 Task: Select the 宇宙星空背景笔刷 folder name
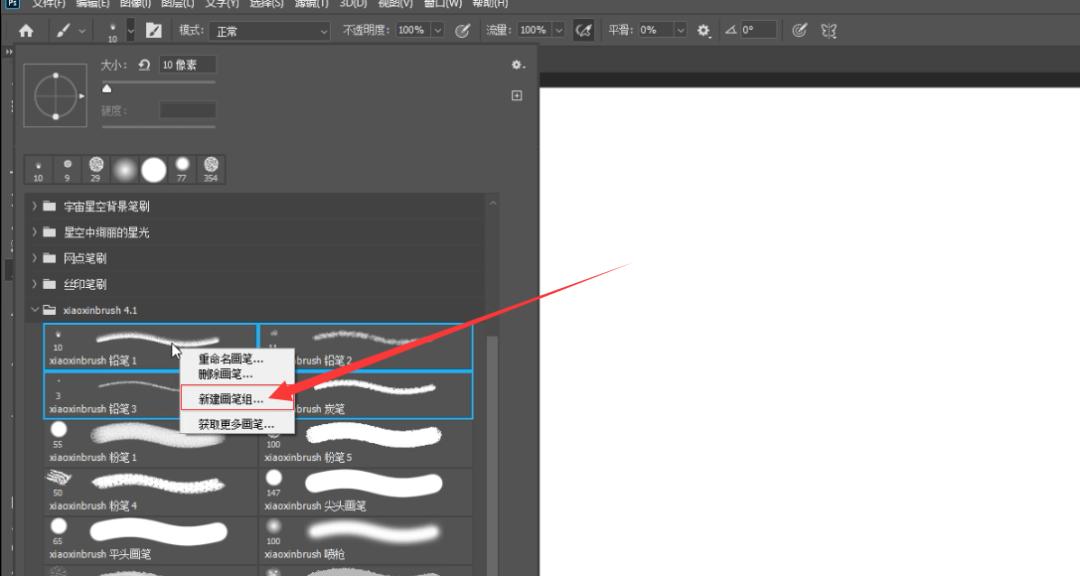pos(106,206)
